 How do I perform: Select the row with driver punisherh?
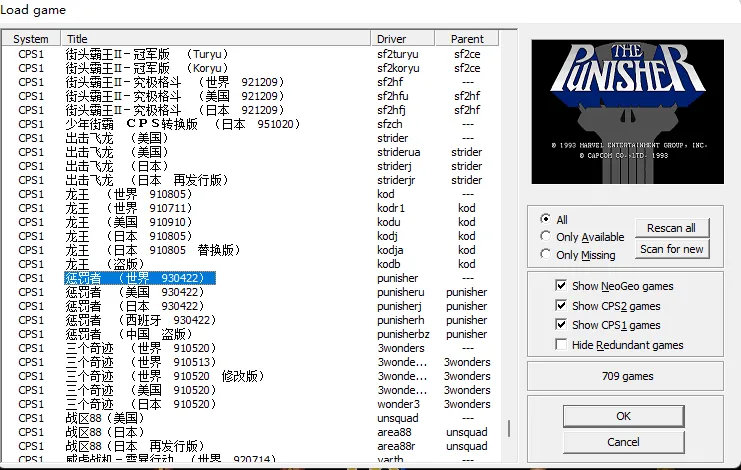click(250, 320)
